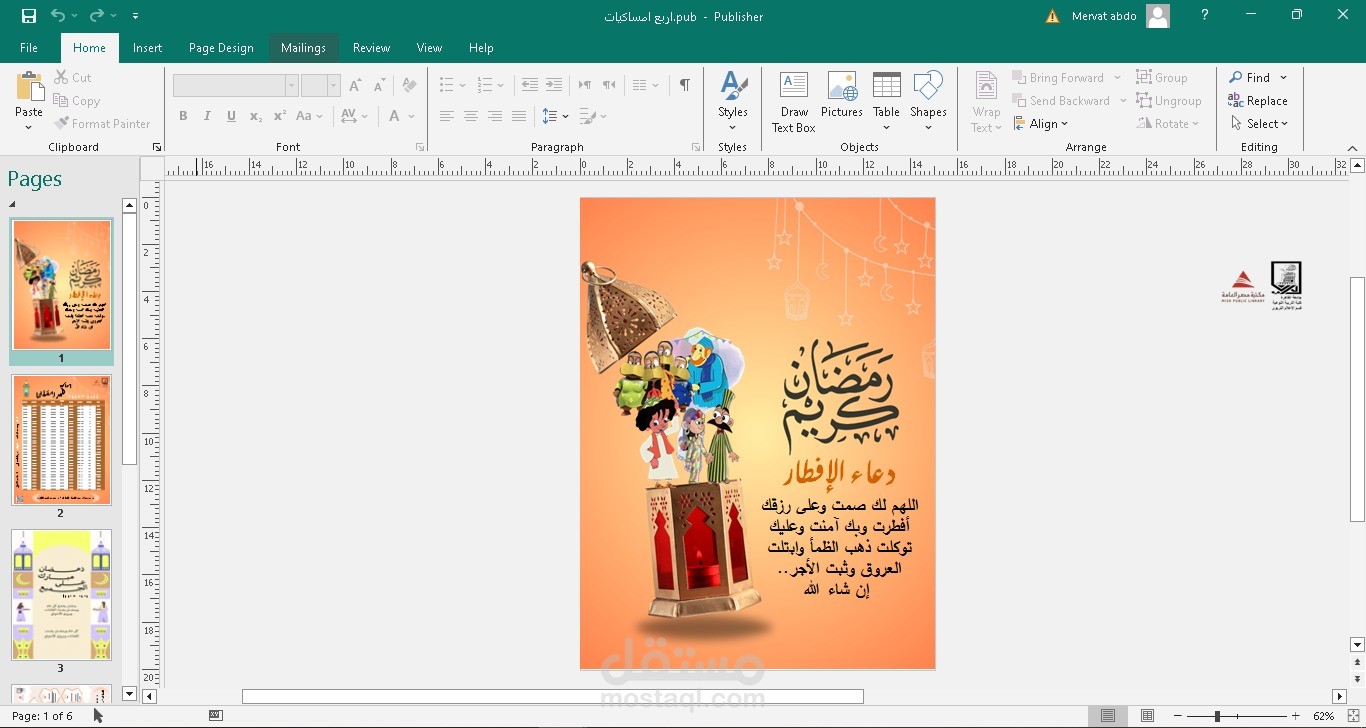The height and width of the screenshot is (728, 1366).
Task: Toggle Bold formatting
Action: [x=183, y=116]
